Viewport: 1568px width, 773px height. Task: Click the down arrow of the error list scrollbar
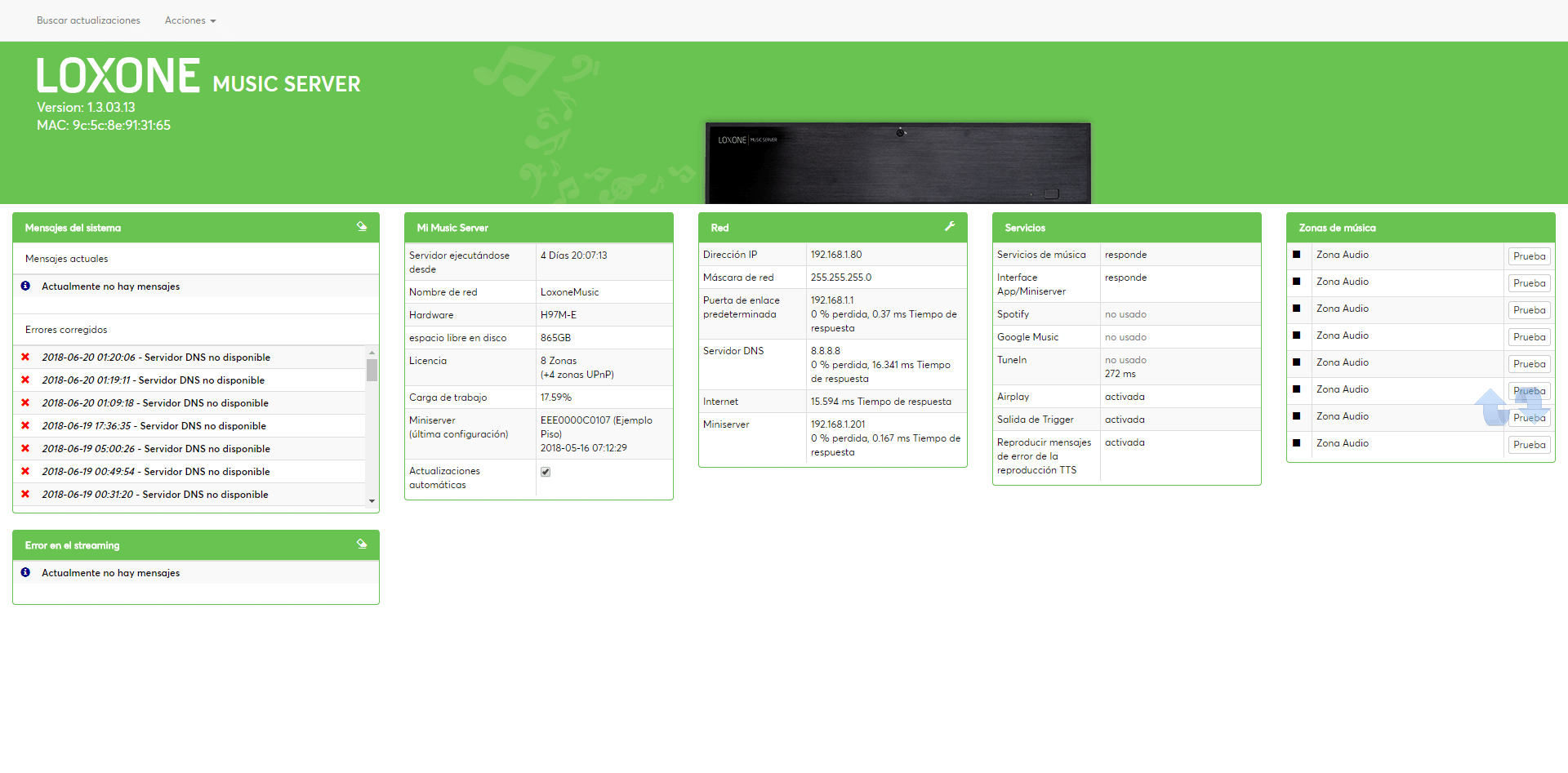tap(372, 501)
